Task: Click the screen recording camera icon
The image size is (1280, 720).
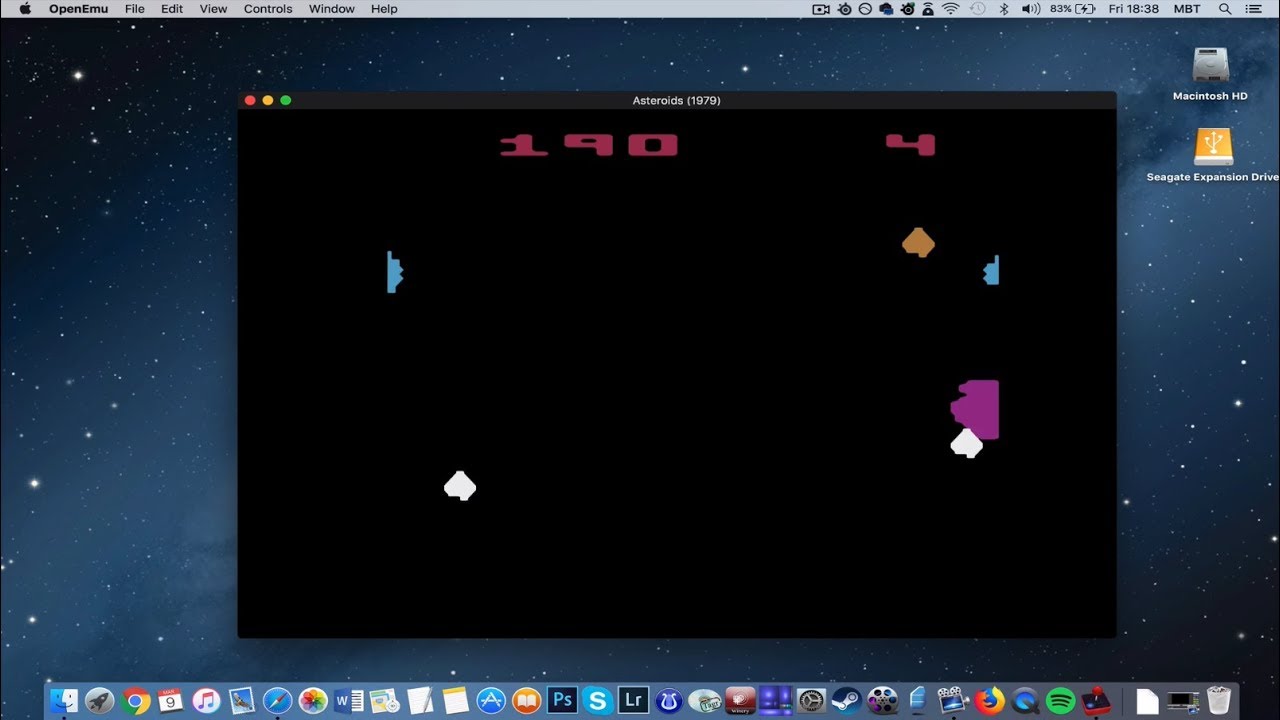Action: pyautogui.click(x=821, y=9)
